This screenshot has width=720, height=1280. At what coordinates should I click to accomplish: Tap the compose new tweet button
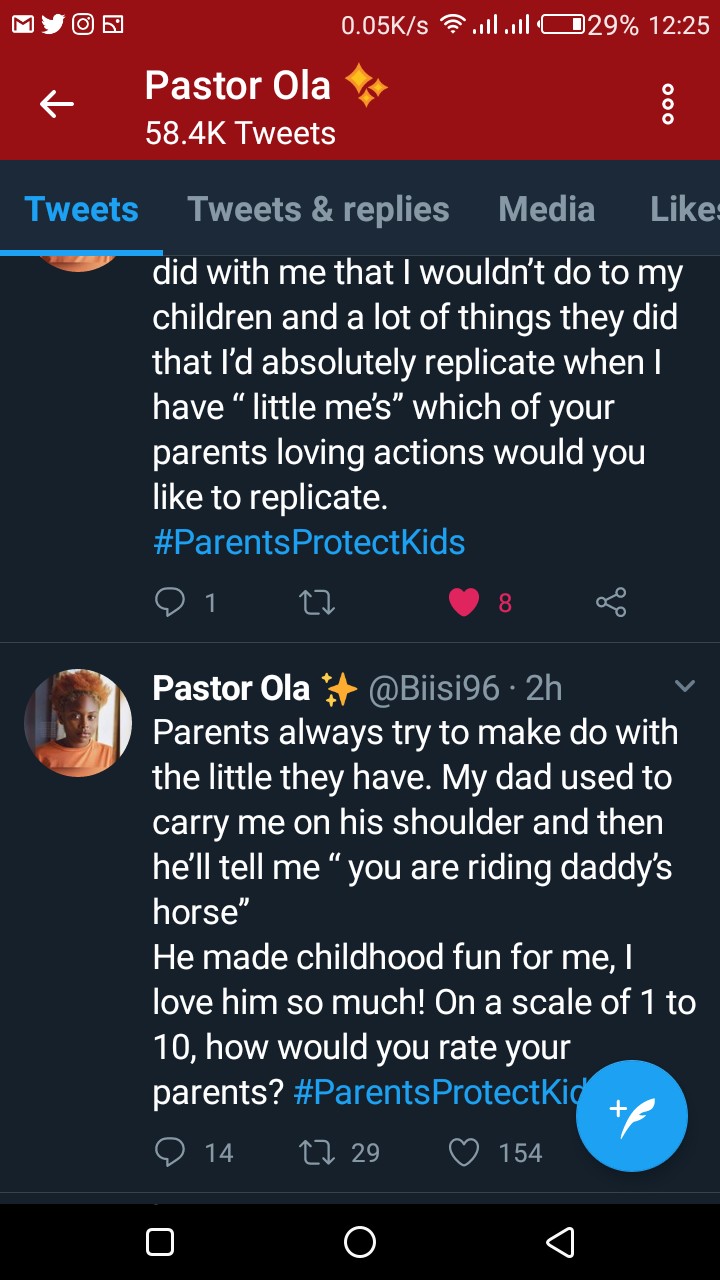[x=632, y=1115]
